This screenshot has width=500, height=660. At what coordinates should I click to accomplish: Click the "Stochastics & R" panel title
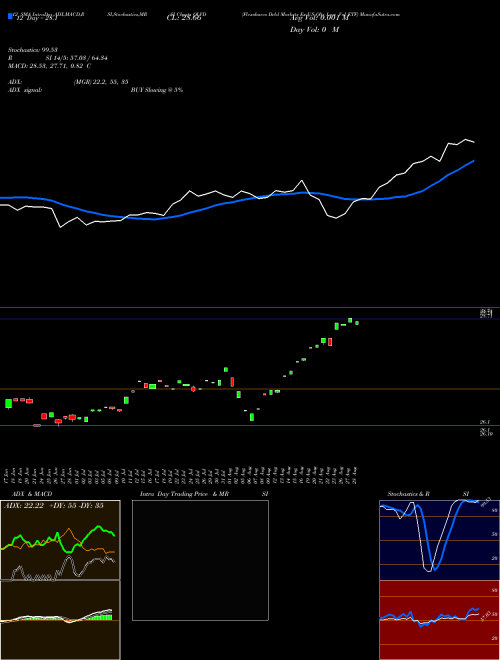click(408, 494)
